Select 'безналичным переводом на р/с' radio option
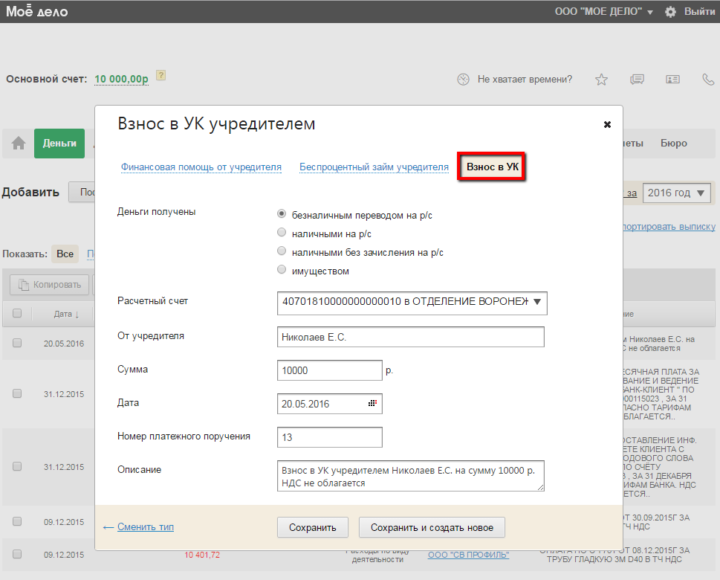Screen dimensions: 720x580 pos(281,214)
